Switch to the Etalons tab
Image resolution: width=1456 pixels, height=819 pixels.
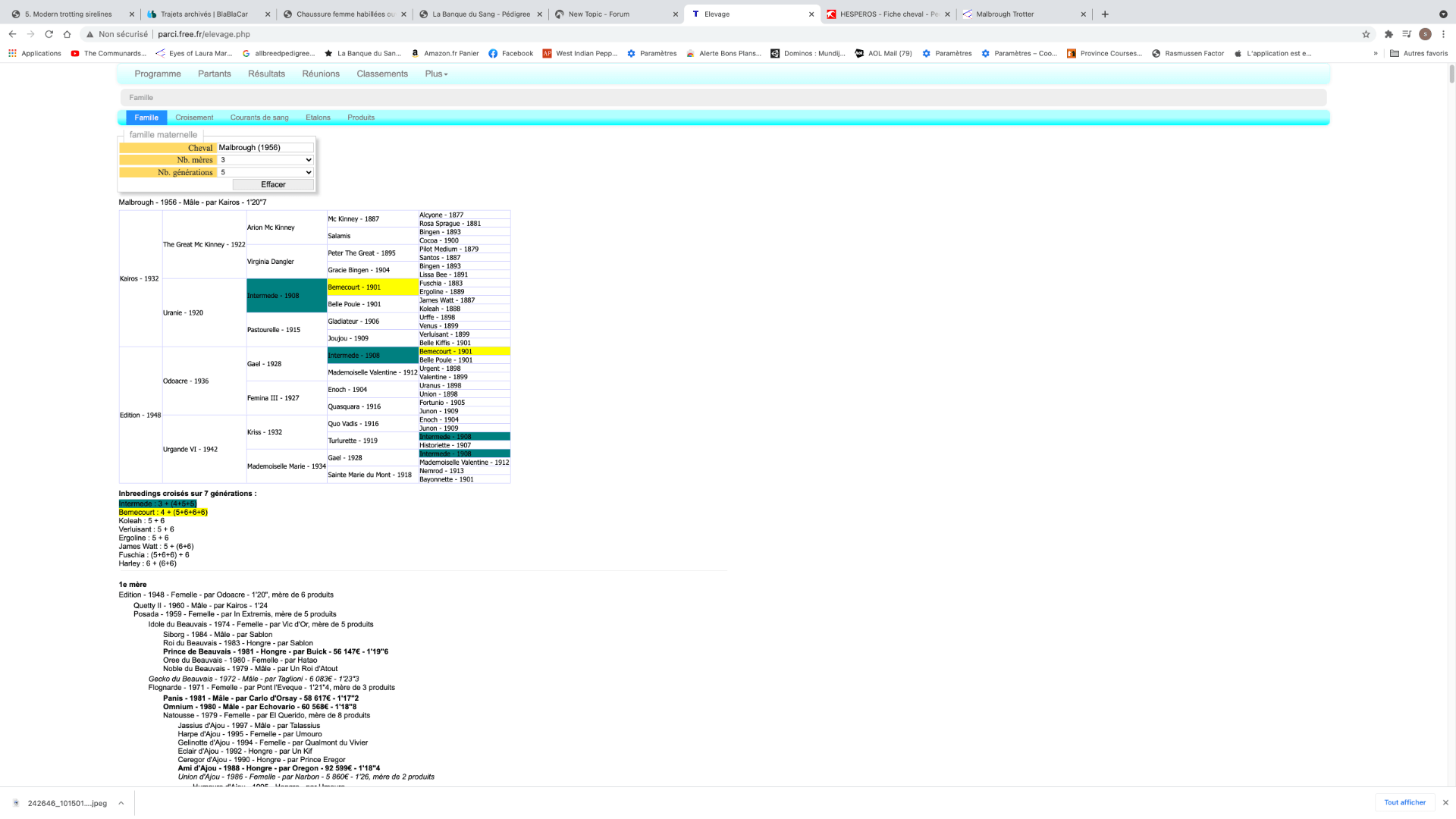(318, 118)
